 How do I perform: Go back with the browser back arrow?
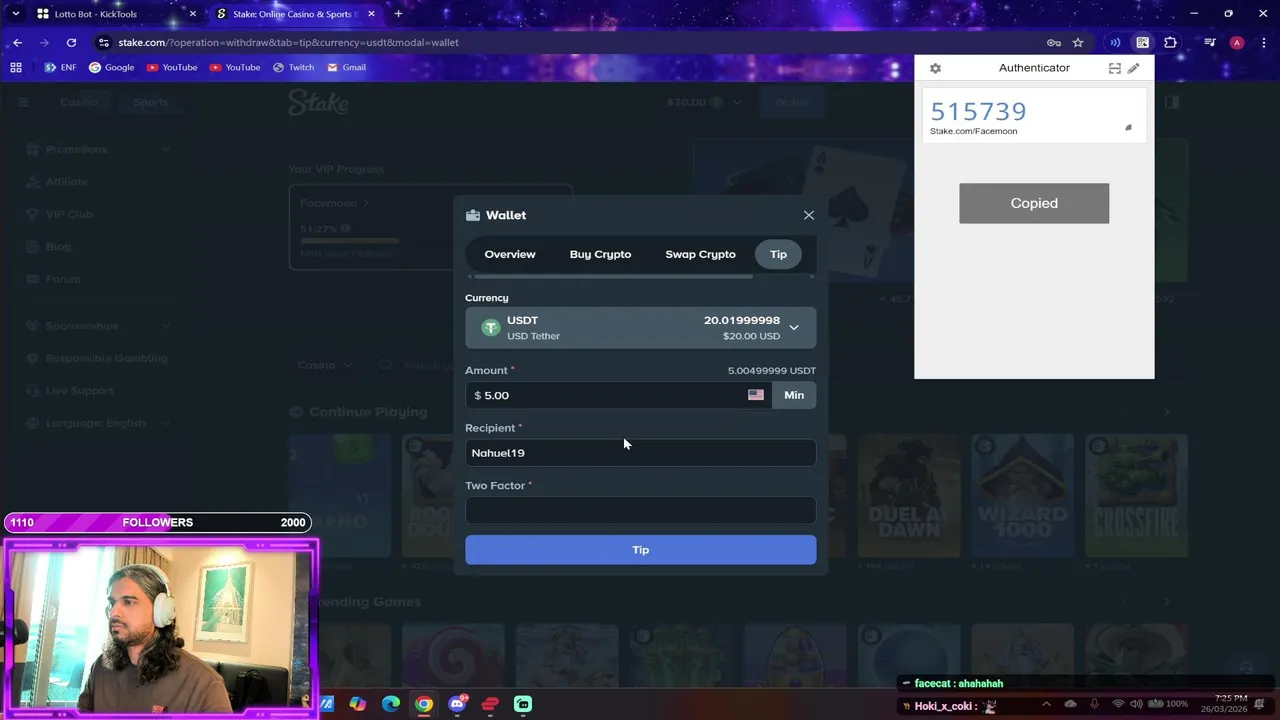coord(18,42)
